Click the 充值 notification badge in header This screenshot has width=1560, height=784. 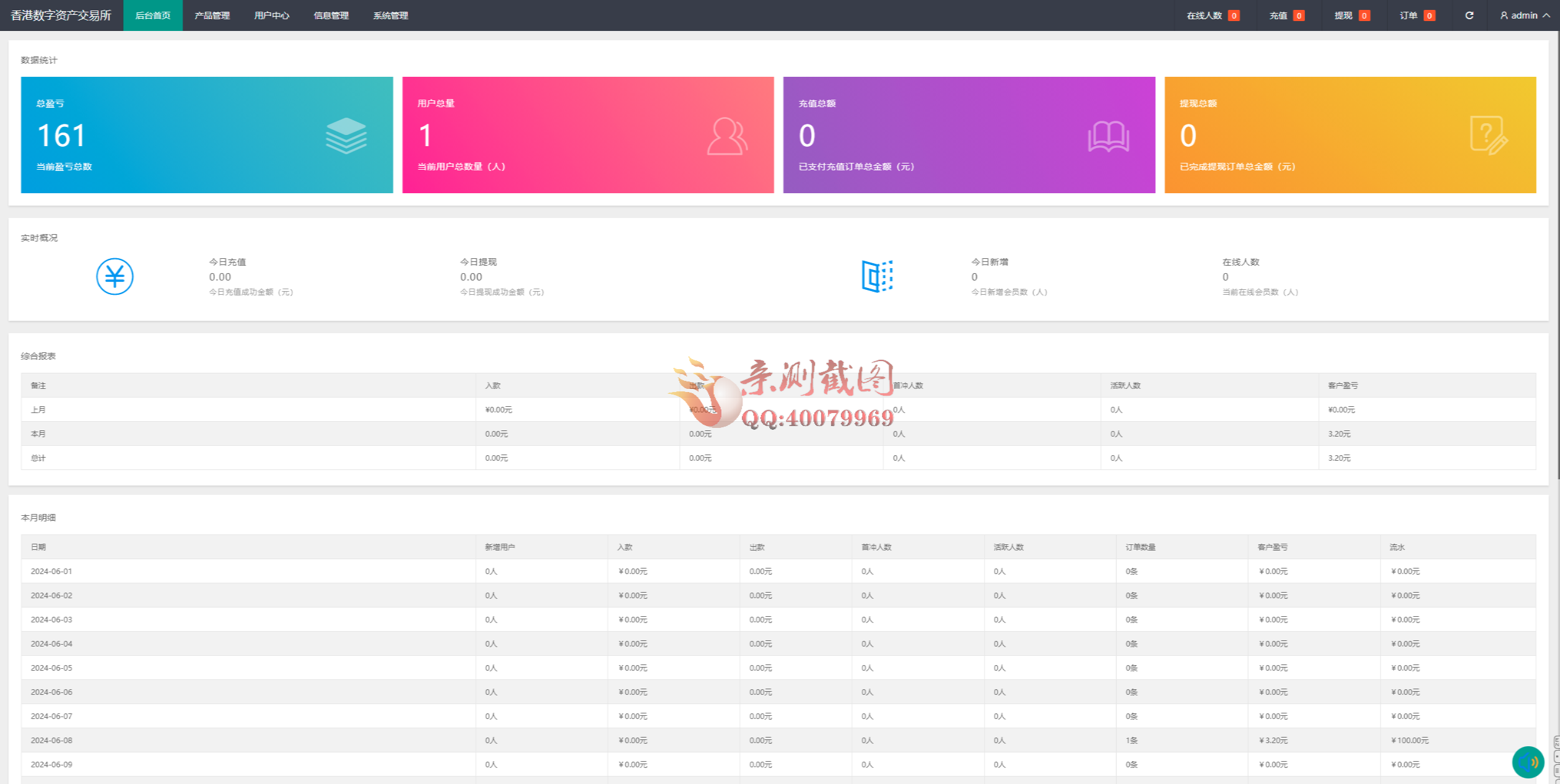coord(1299,15)
